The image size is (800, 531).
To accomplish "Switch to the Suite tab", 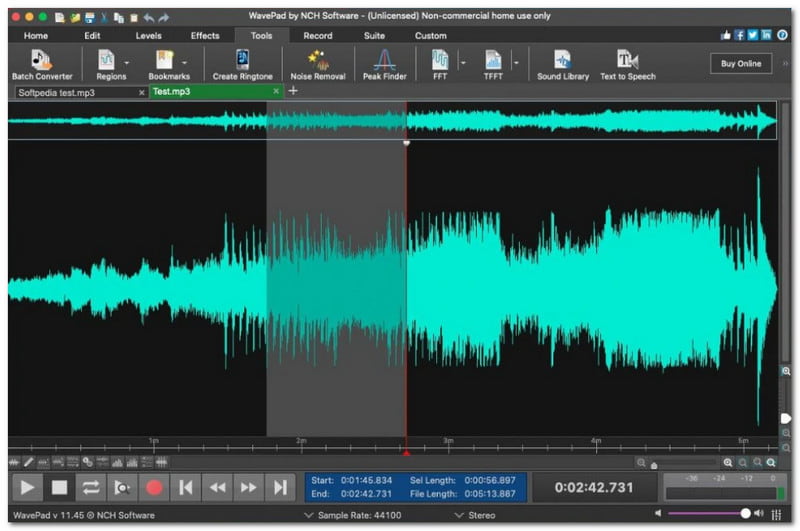I will tap(374, 36).
